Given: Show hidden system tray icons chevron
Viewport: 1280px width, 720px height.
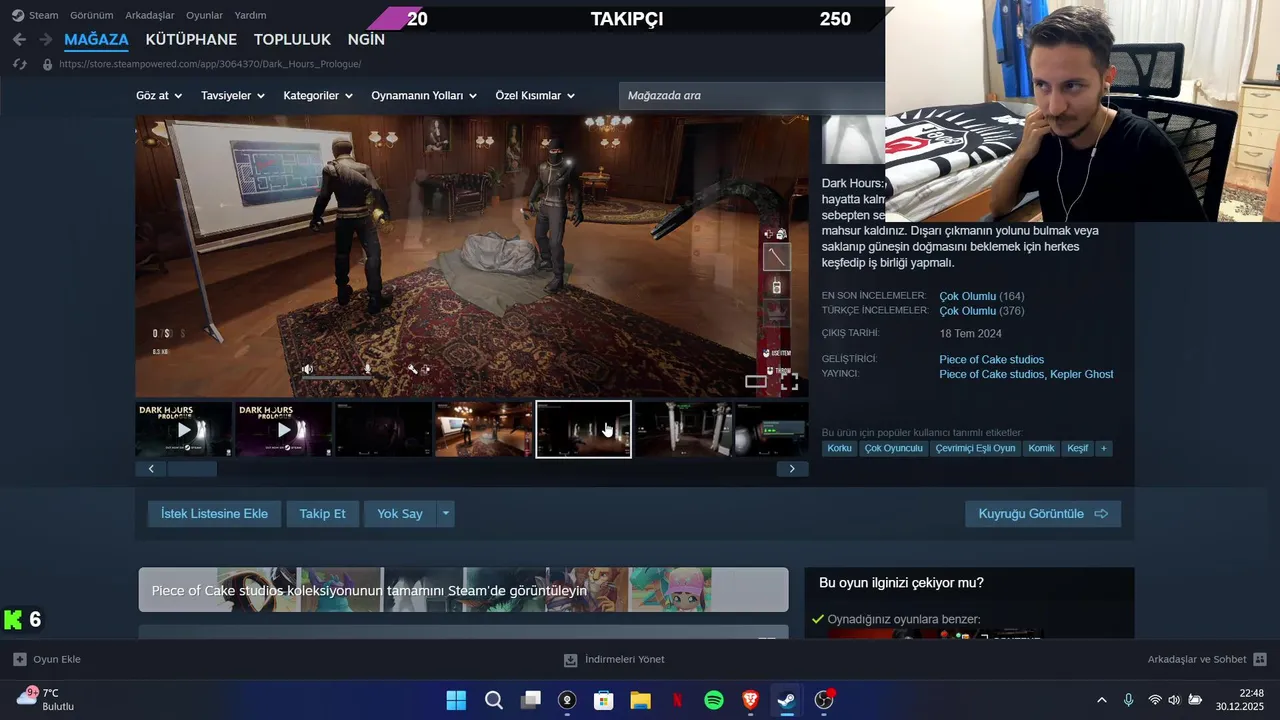Looking at the screenshot, I should pyautogui.click(x=1102, y=700).
